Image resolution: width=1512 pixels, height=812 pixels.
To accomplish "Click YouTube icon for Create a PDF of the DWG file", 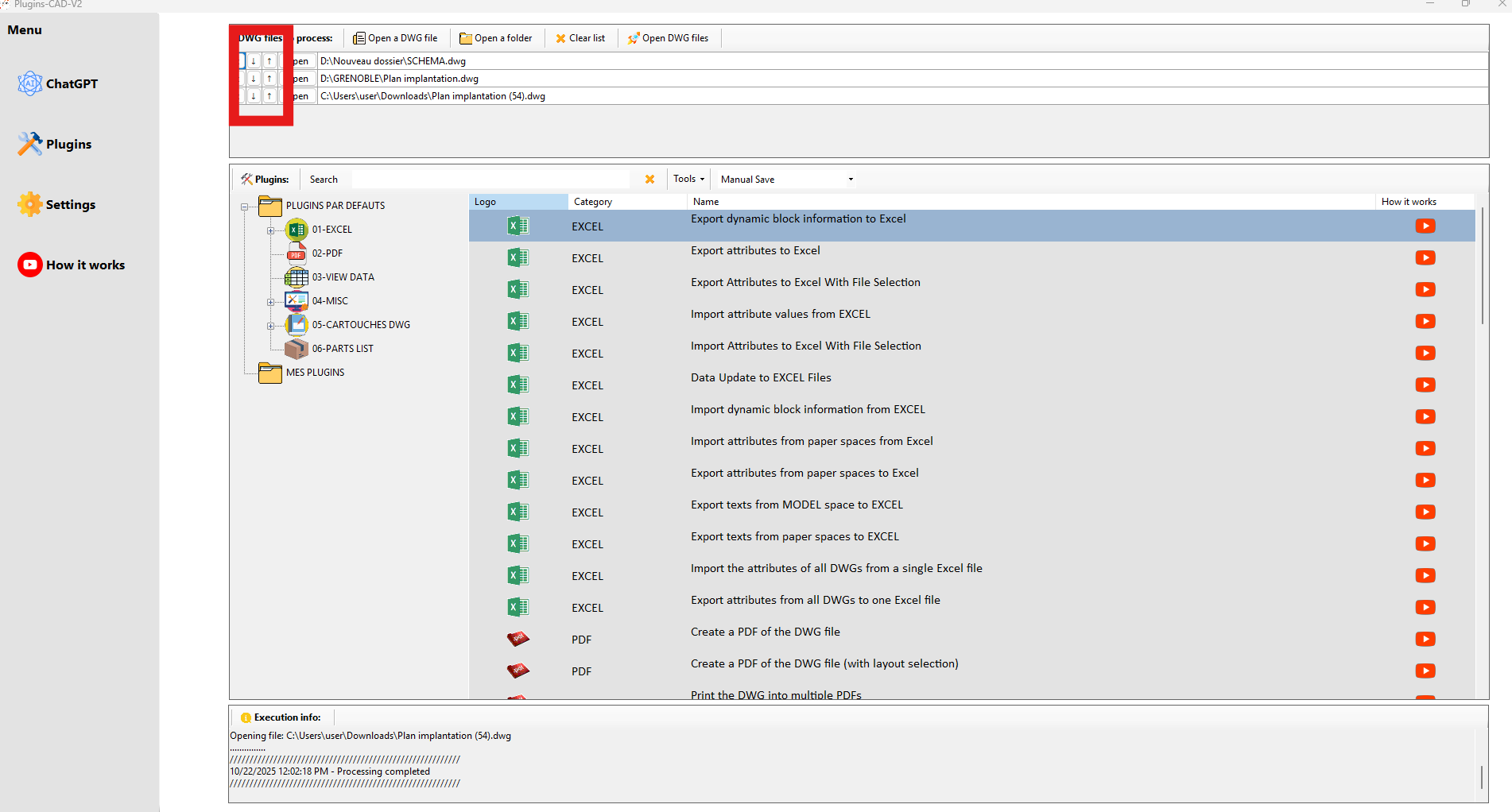I will tap(1425, 640).
